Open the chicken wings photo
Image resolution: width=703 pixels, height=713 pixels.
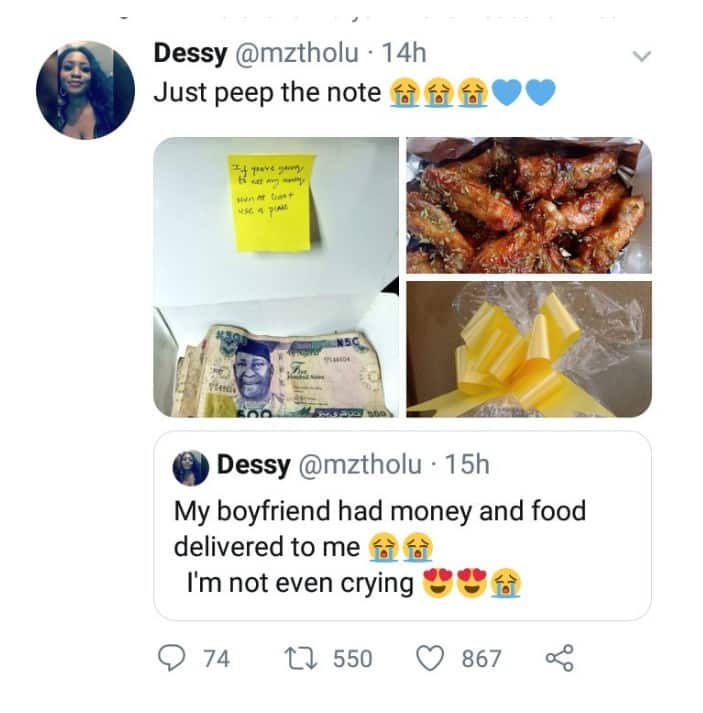(x=528, y=205)
